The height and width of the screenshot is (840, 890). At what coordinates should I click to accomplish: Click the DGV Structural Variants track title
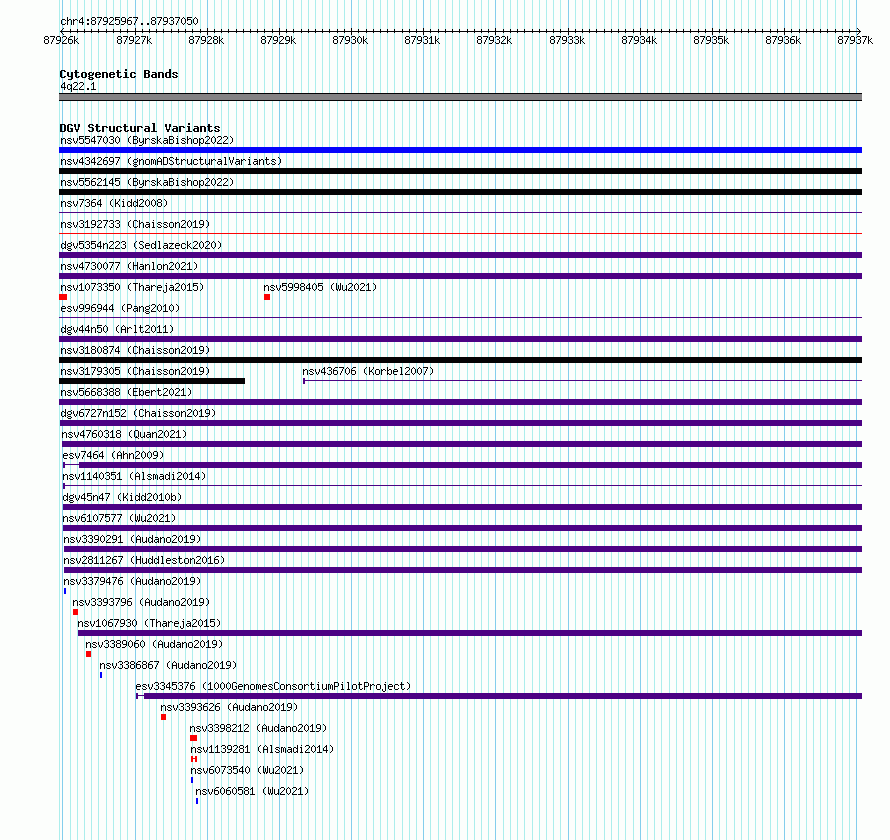[140, 128]
